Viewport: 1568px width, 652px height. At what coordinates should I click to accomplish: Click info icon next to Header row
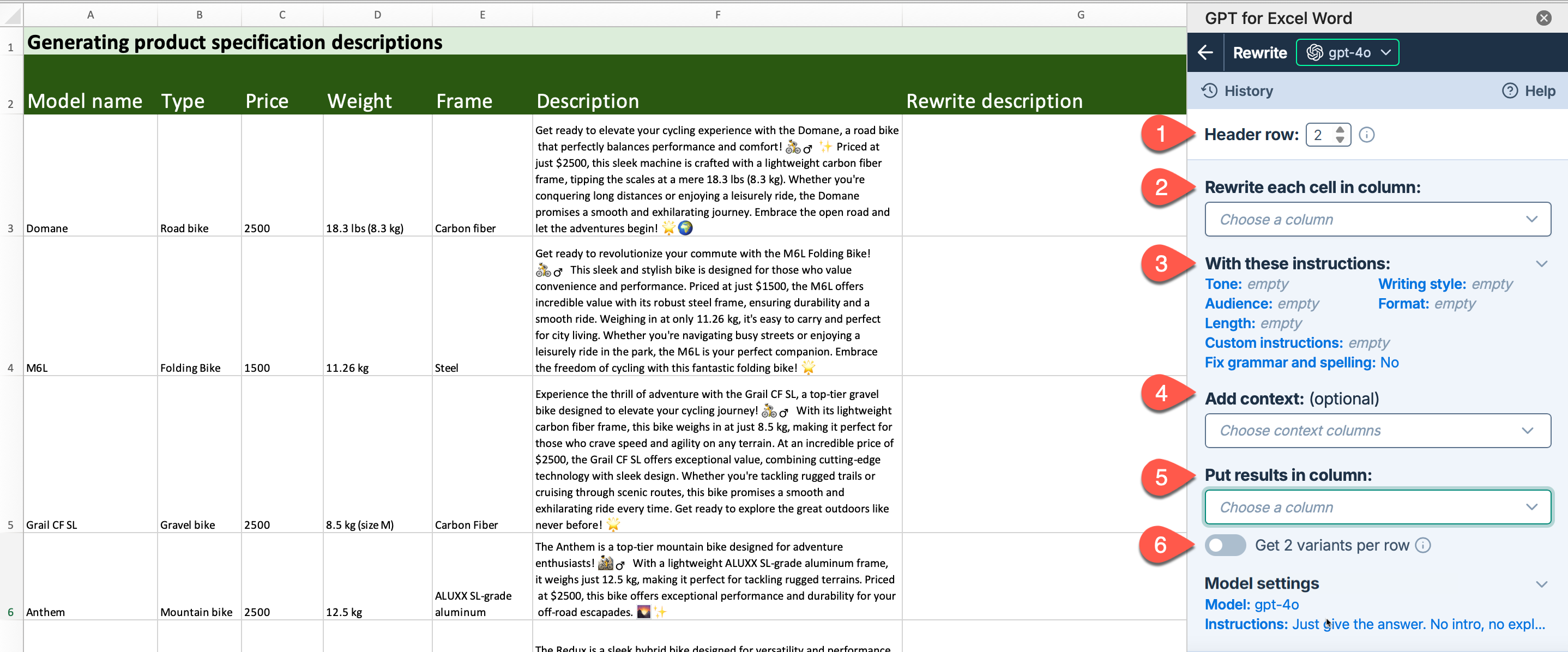tap(1366, 135)
